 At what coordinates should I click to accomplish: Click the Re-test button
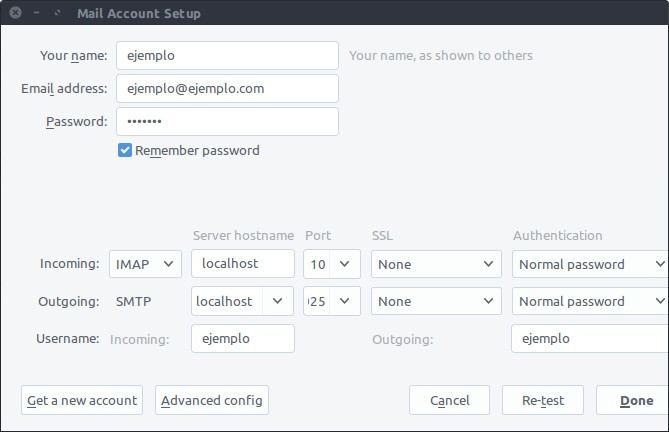pyautogui.click(x=543, y=400)
